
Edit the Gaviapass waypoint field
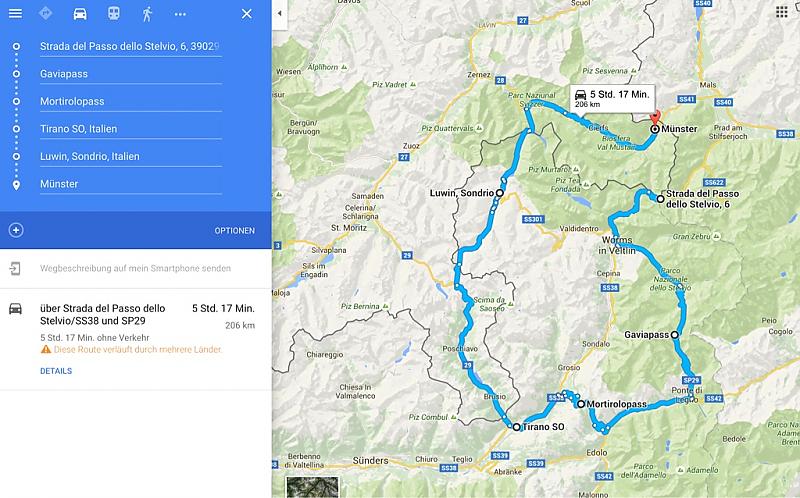tap(131, 74)
